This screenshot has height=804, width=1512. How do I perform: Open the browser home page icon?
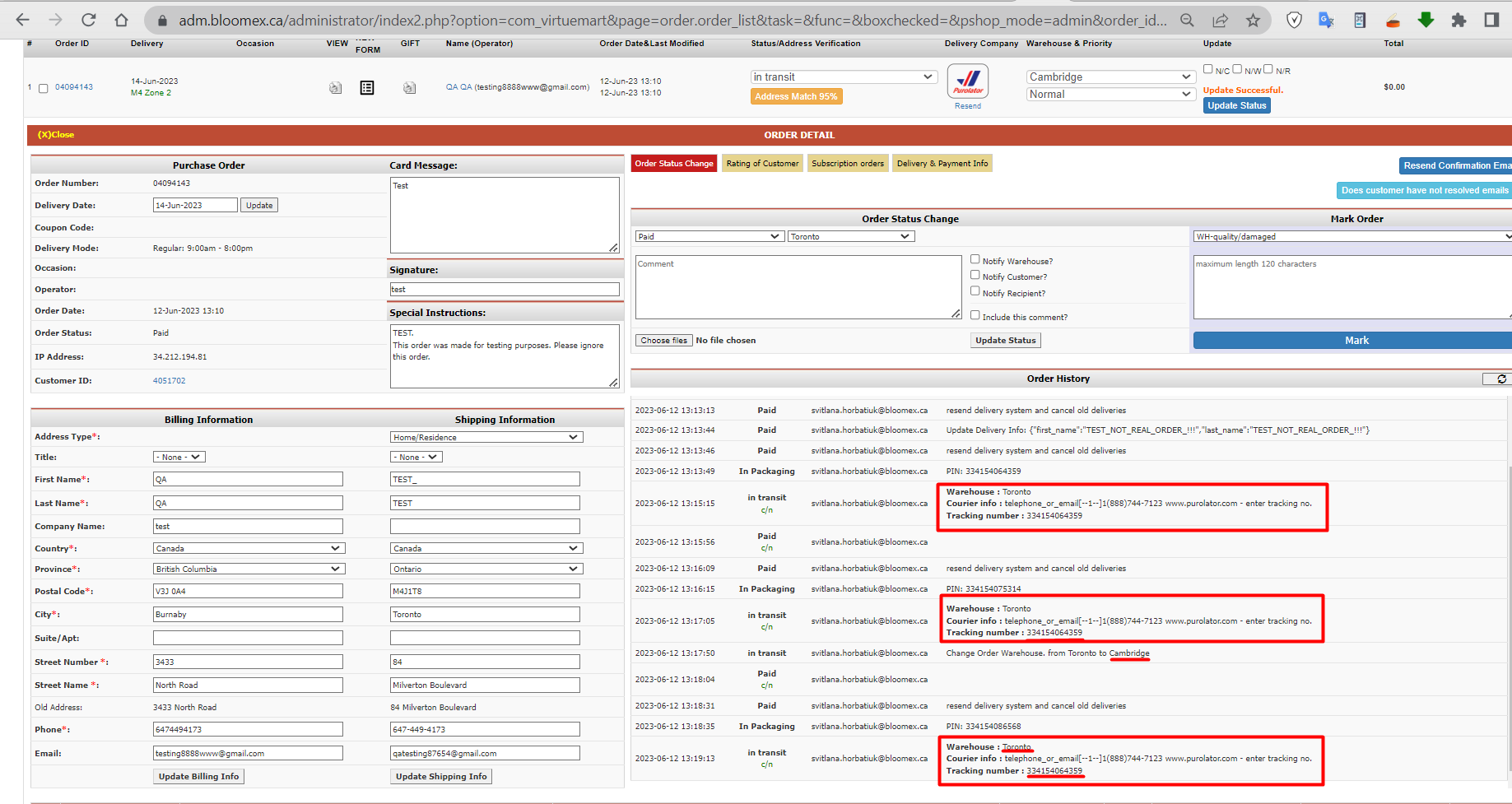[x=121, y=20]
